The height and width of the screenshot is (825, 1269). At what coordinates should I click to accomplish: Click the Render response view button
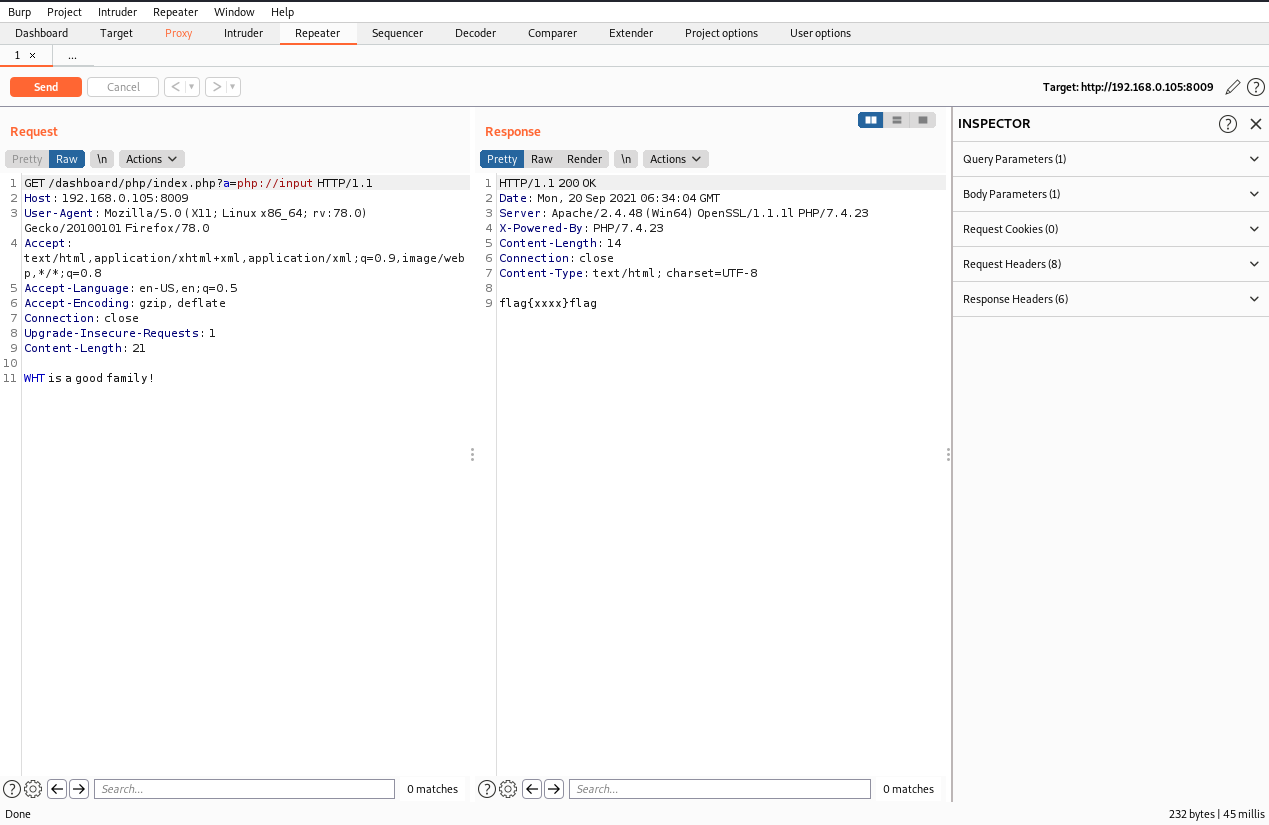pos(584,159)
